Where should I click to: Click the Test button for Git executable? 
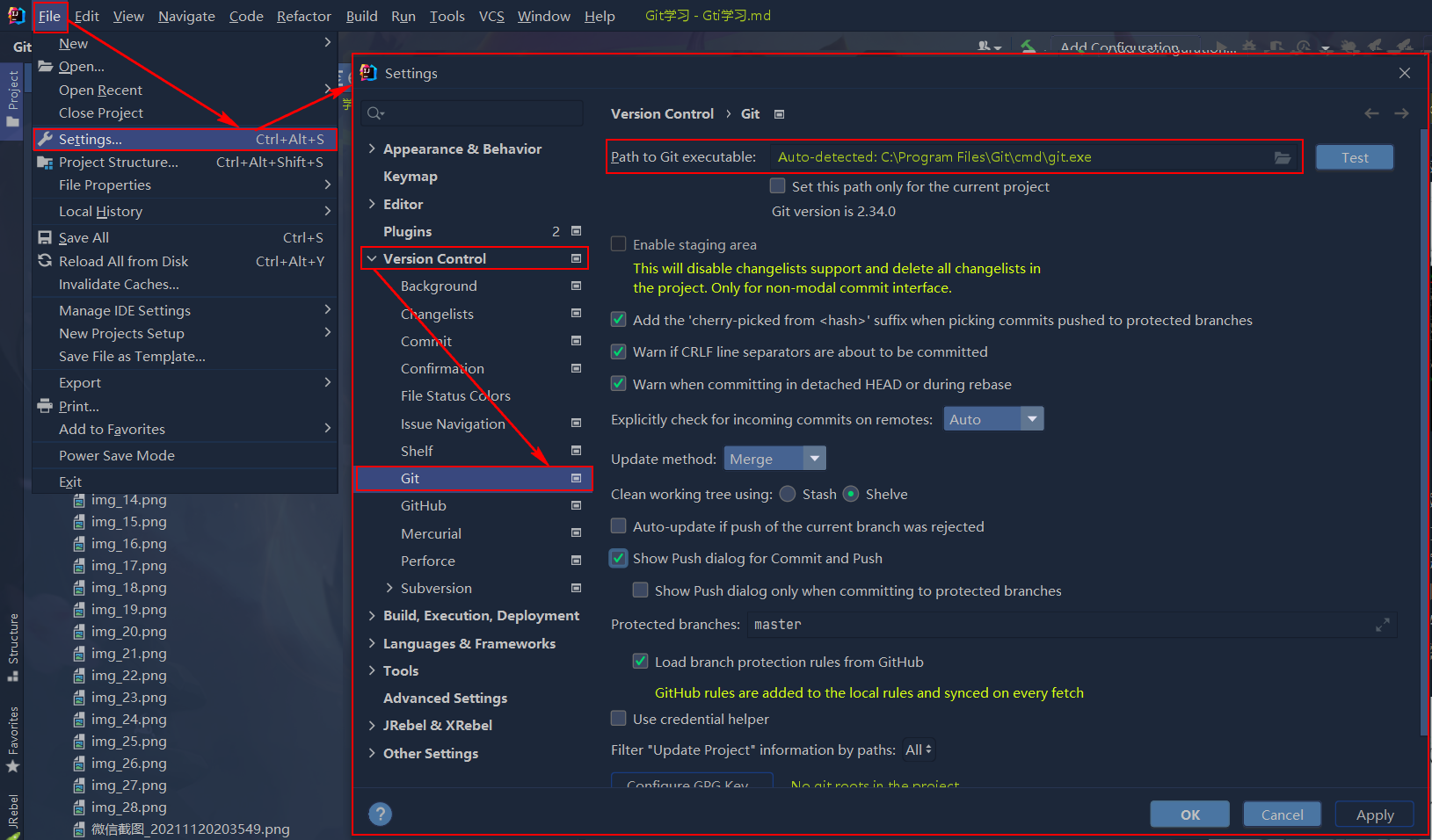click(x=1354, y=156)
